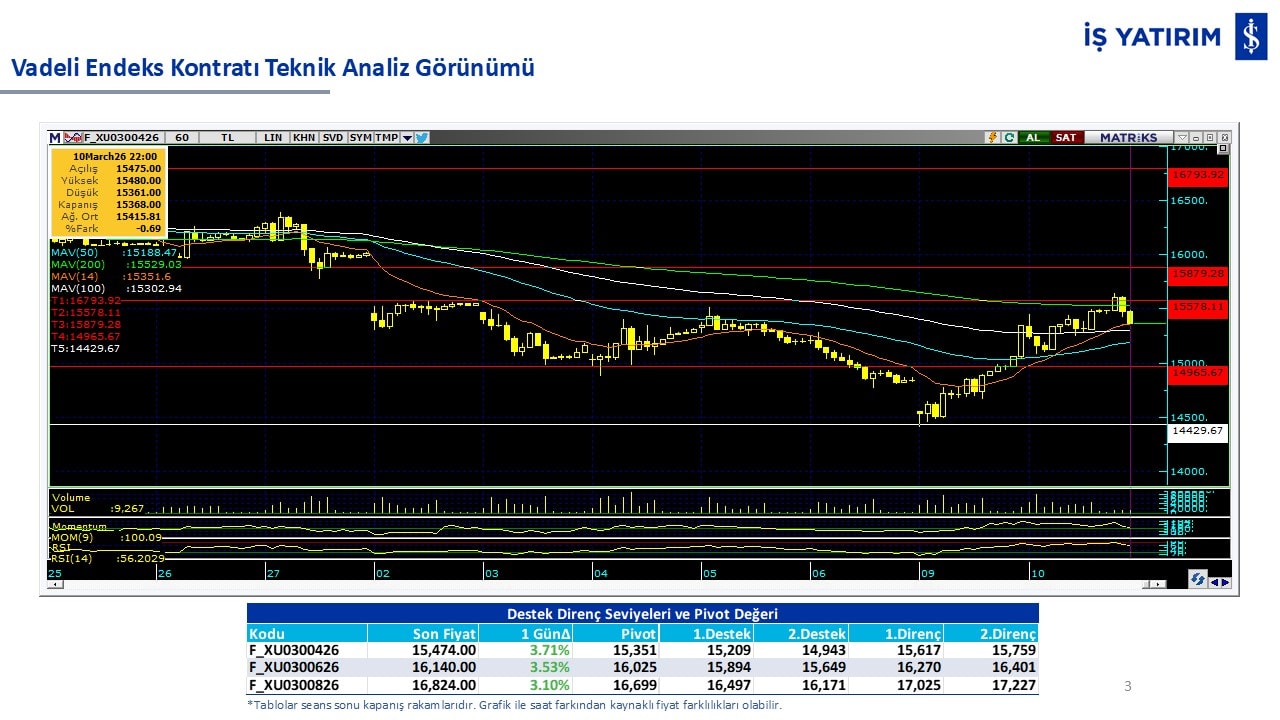The width and height of the screenshot is (1280, 720).
Task: Click the blue sync arrows icon
Action: tap(1197, 579)
